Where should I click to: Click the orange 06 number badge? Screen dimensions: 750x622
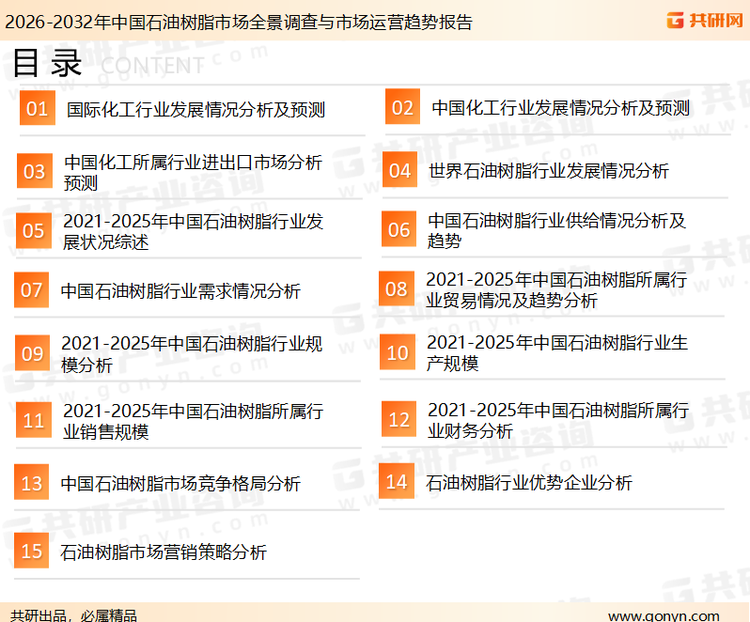point(399,229)
